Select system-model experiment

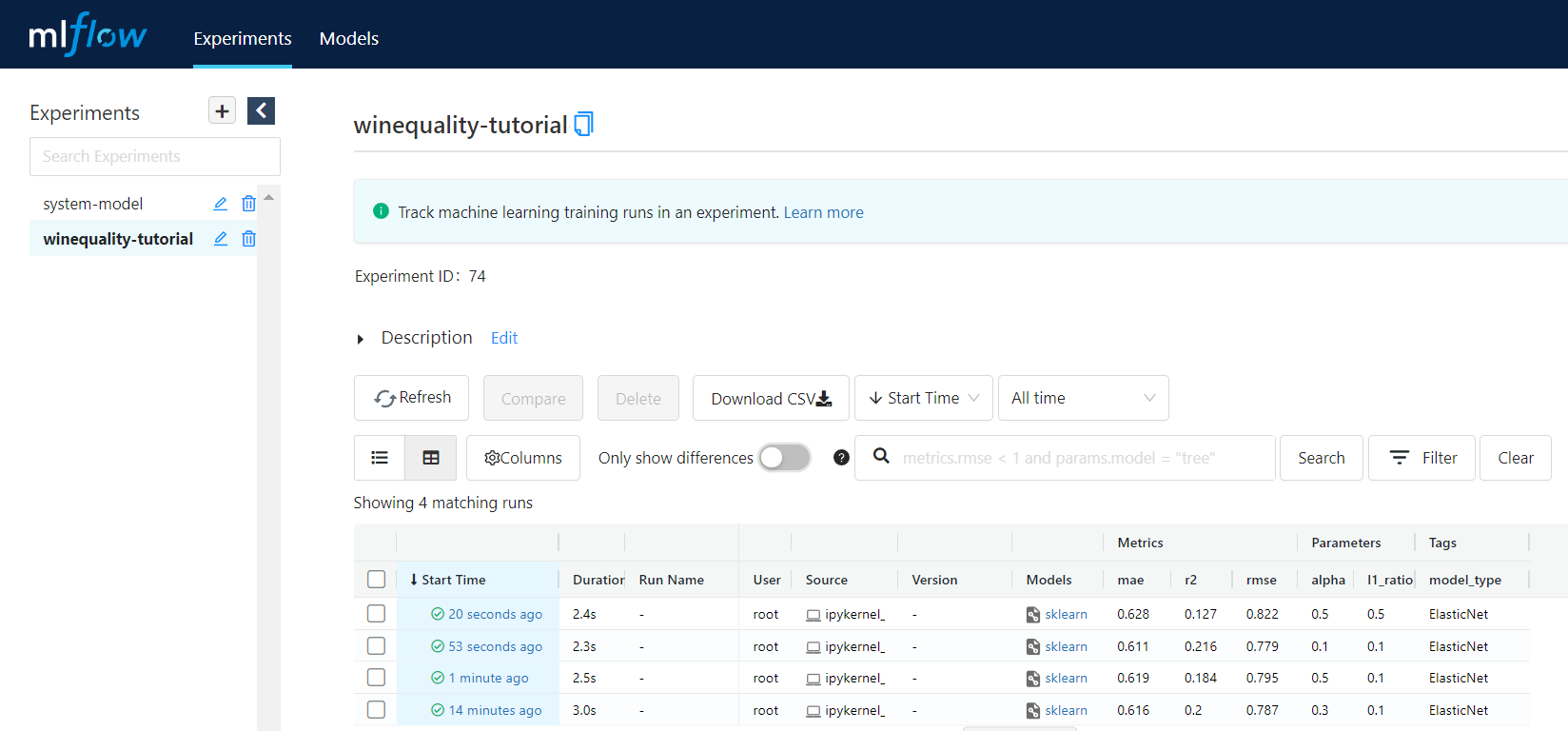point(93,204)
